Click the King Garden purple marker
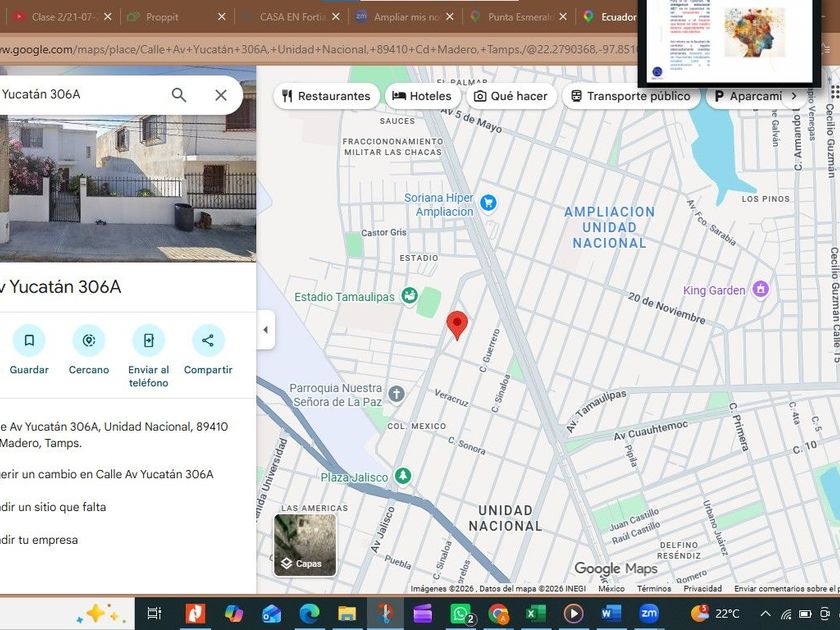 click(x=761, y=289)
